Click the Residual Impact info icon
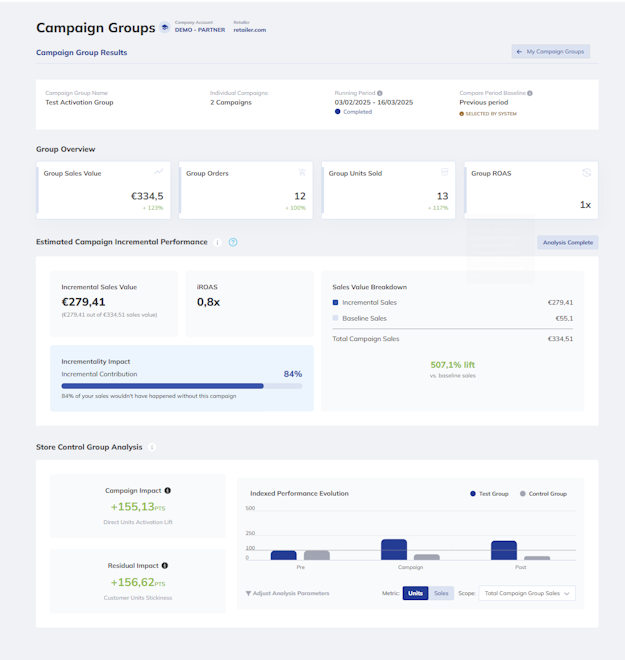 coord(165,565)
